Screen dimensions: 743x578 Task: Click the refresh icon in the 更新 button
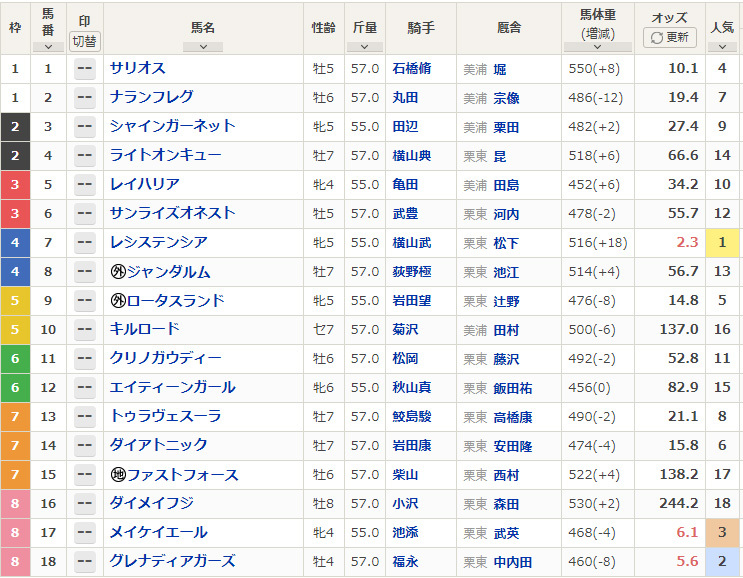click(x=657, y=37)
